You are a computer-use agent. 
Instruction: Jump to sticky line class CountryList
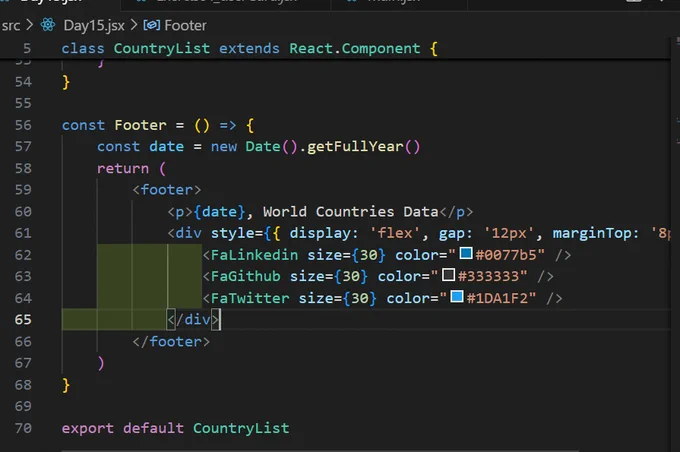[x=249, y=48]
